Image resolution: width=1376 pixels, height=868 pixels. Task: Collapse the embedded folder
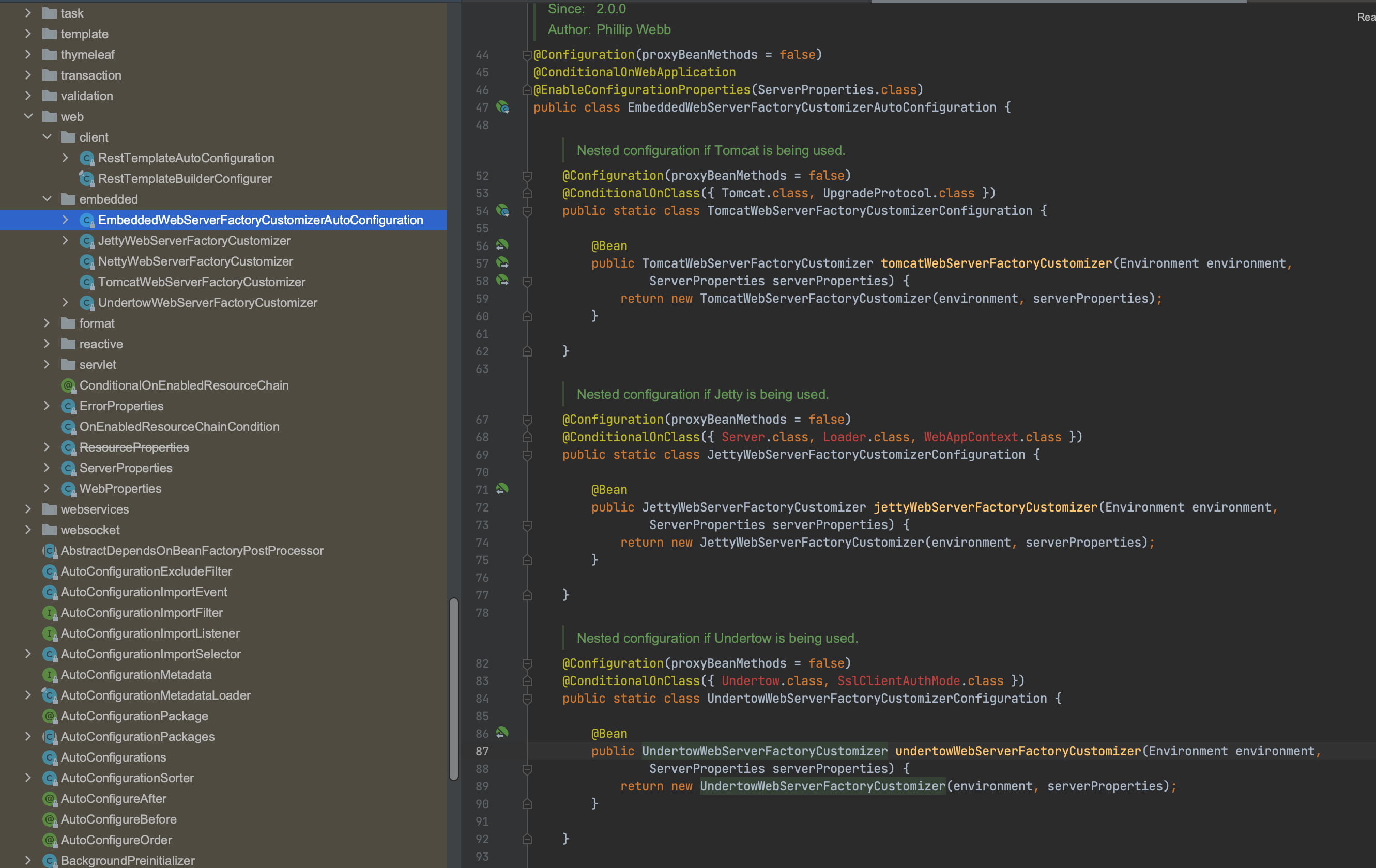pos(47,199)
